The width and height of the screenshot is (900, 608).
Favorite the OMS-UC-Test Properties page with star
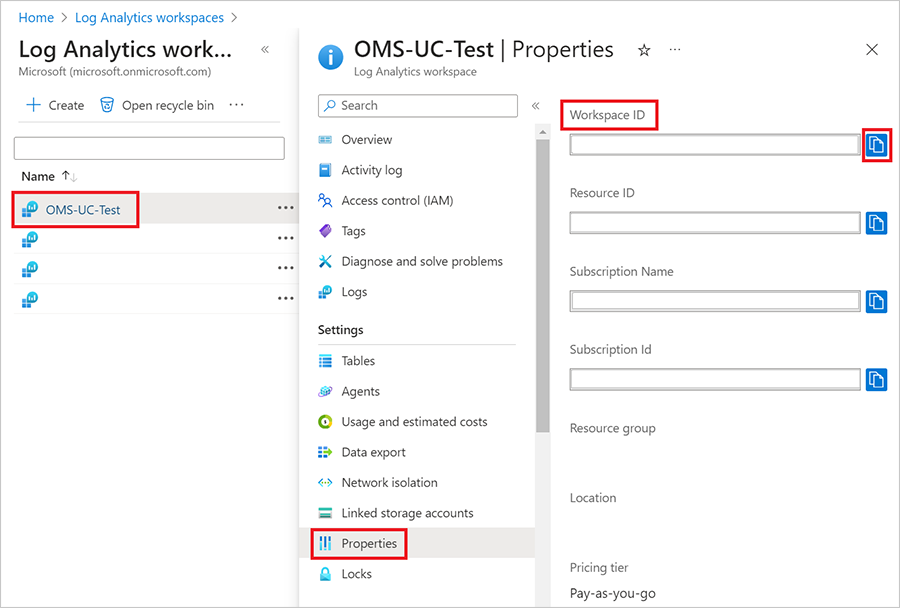tap(644, 51)
